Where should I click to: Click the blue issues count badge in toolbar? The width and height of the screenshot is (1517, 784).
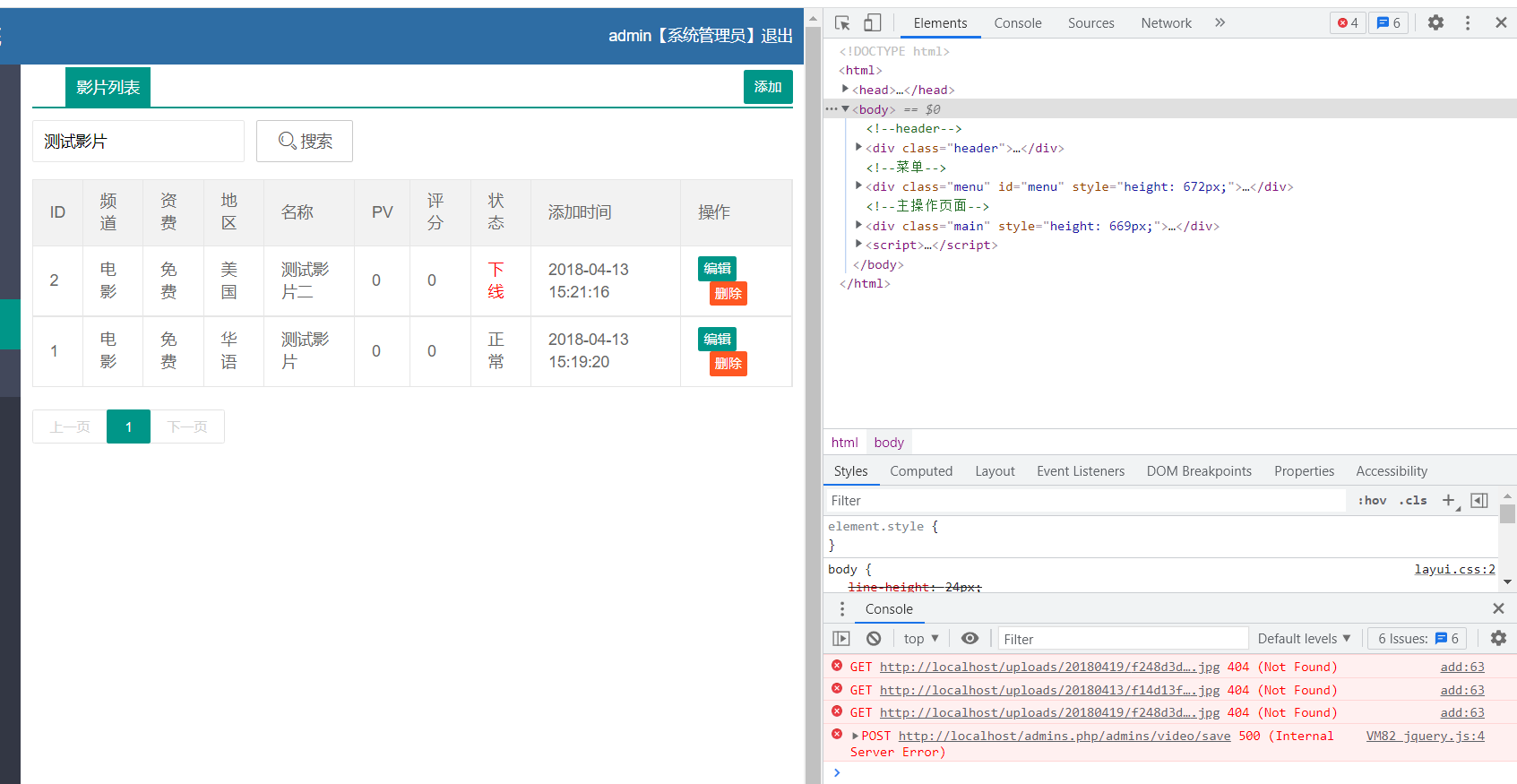tap(1388, 23)
